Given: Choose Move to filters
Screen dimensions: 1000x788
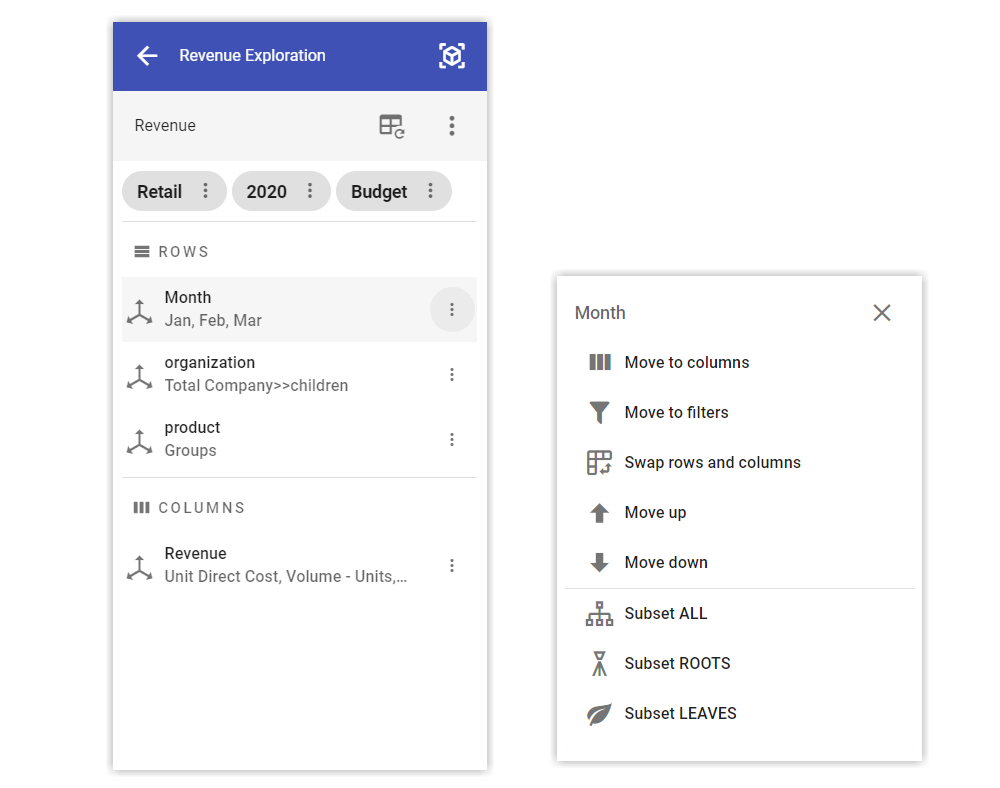Looking at the screenshot, I should (x=739, y=412).
